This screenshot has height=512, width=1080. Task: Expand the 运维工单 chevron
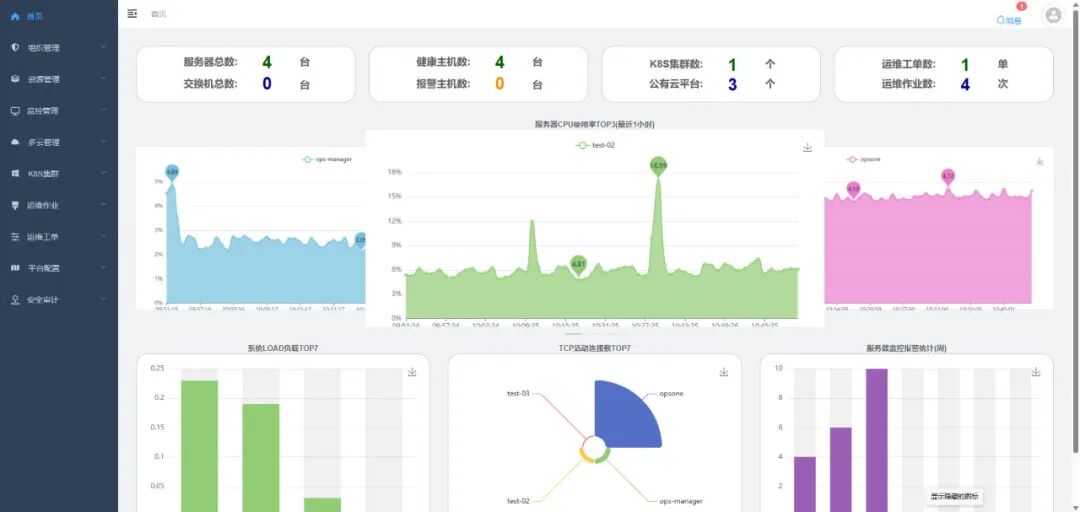click(103, 236)
